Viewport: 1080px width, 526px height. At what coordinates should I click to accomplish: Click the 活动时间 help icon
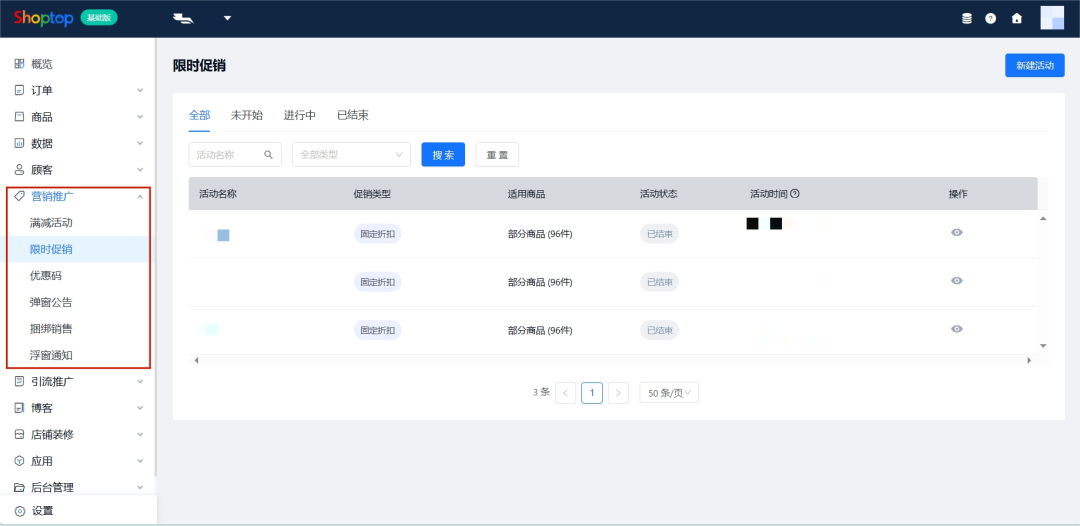[795, 193]
